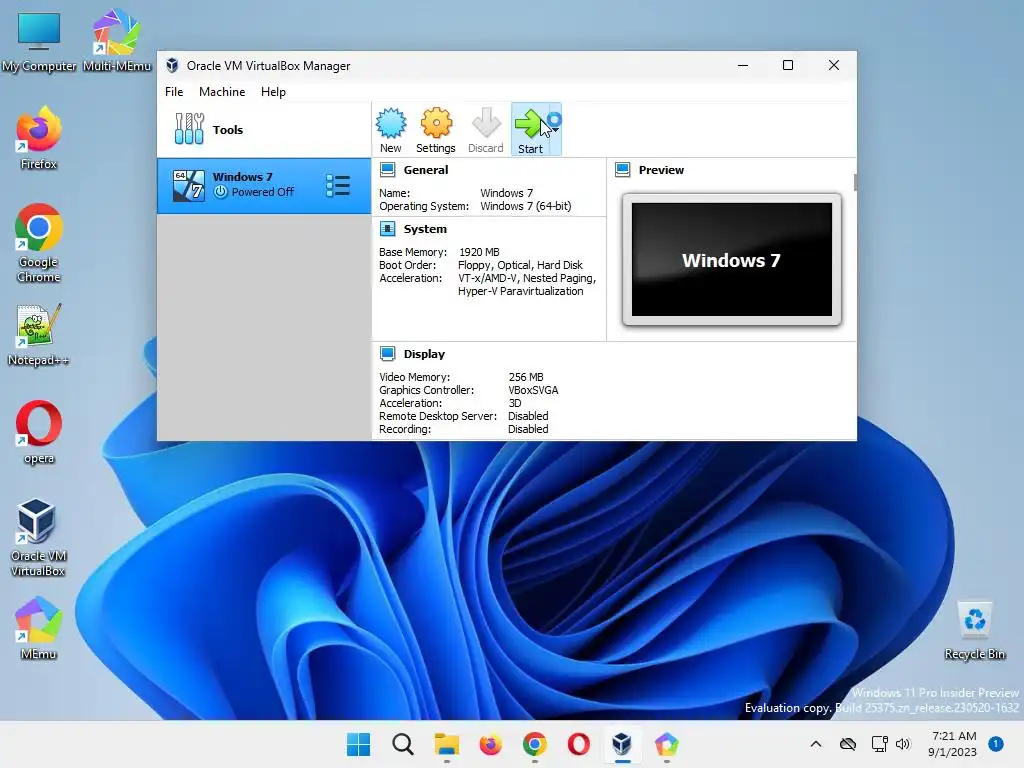Click the MEmu taskbar icon
1024x768 pixels.
click(x=667, y=744)
